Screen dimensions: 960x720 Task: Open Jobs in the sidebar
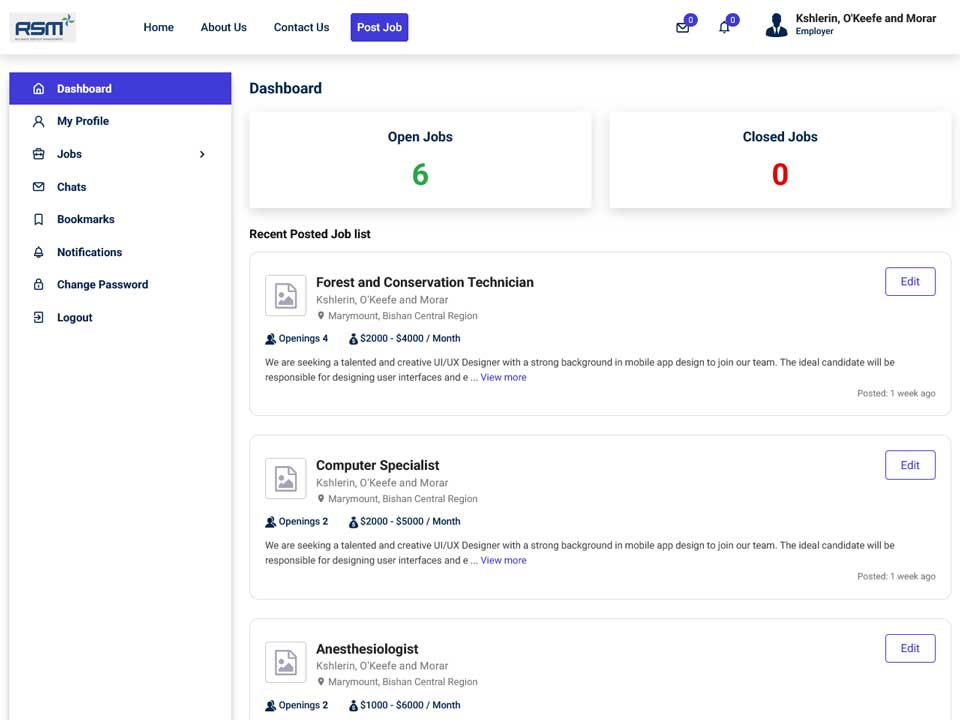[x=120, y=154]
